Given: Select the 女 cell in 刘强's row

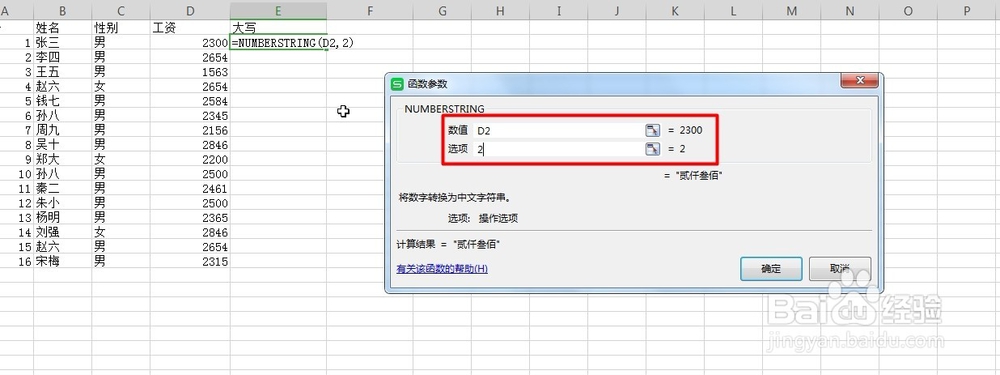Looking at the screenshot, I should tap(121, 232).
